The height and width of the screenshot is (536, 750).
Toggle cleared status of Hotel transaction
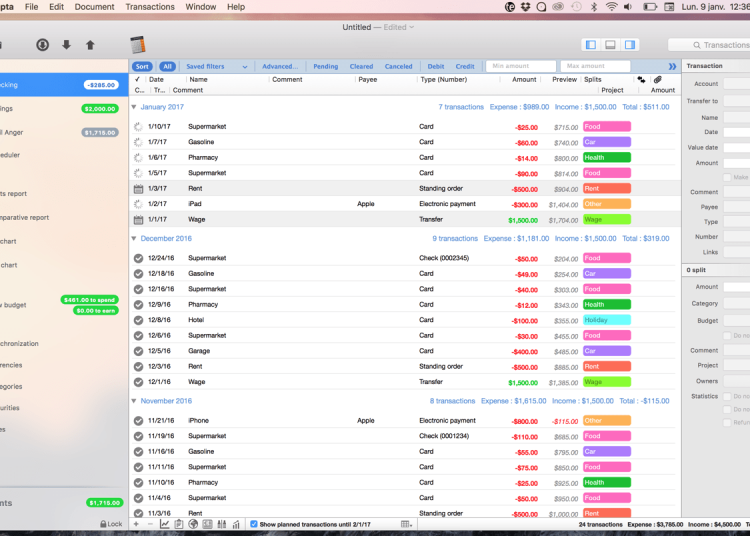[x=138, y=320]
